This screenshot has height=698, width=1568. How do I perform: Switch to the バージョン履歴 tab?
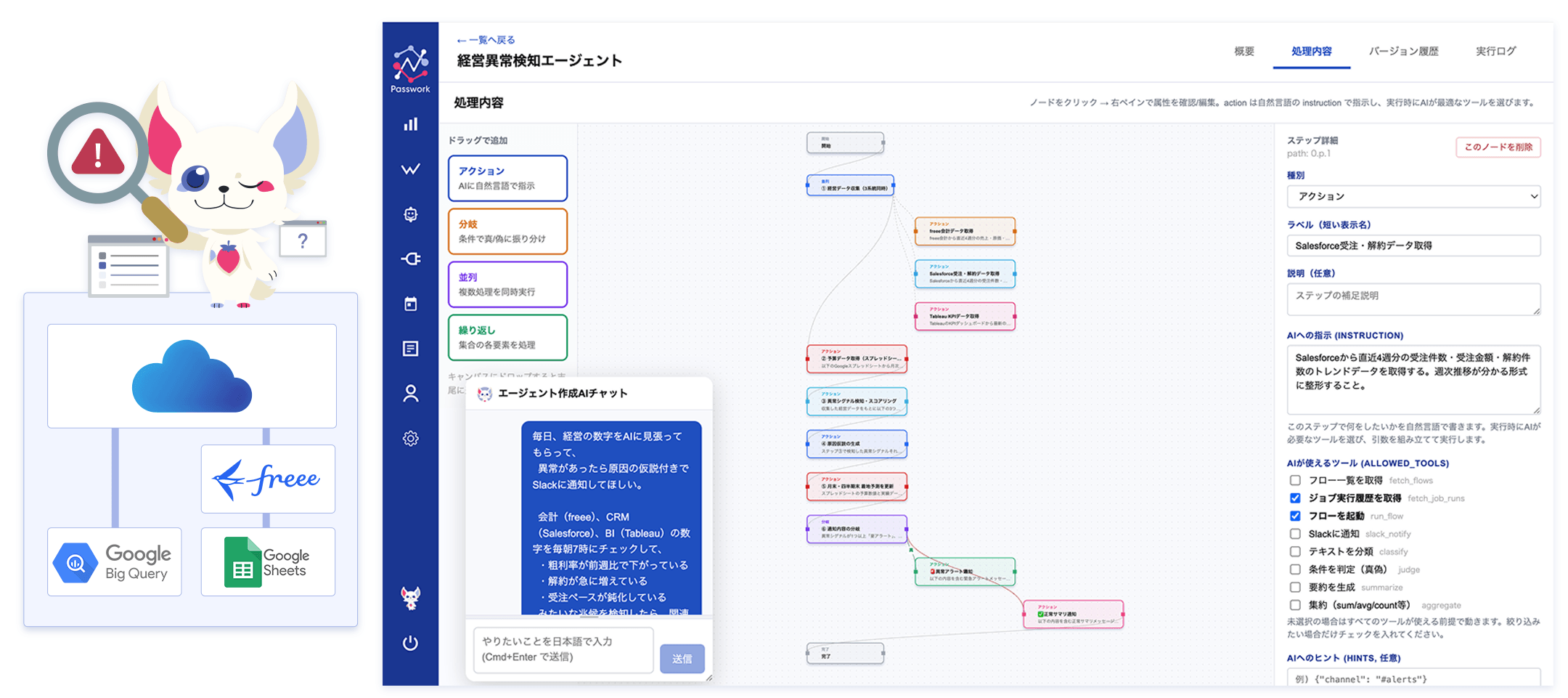(x=1403, y=52)
